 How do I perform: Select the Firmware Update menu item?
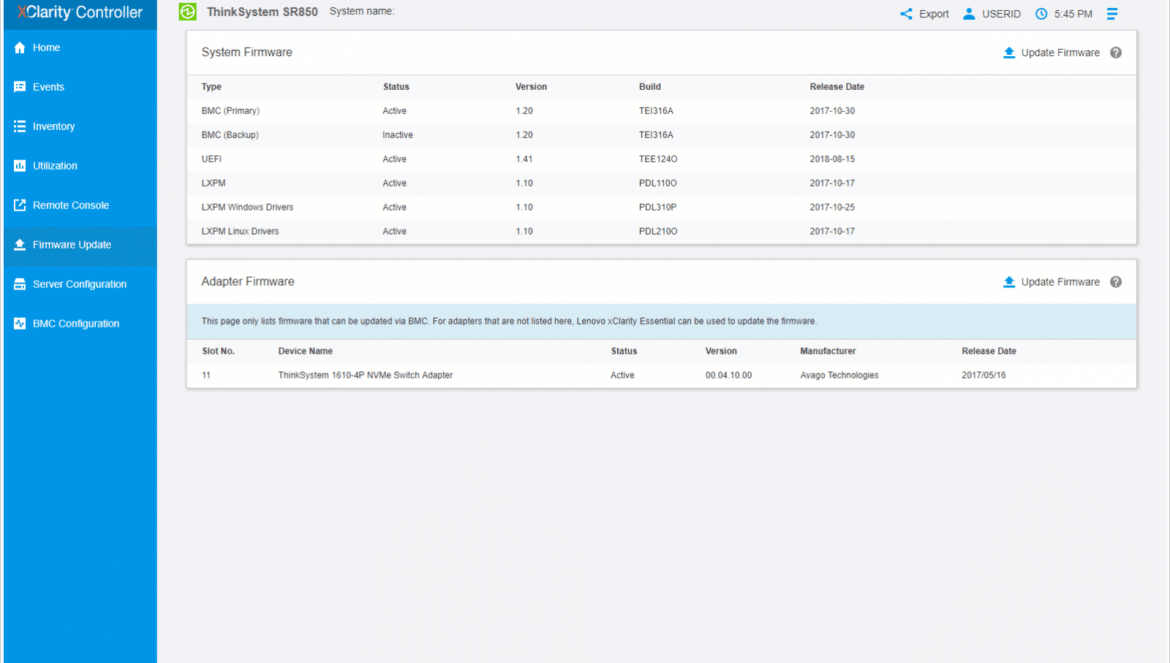[80, 245]
